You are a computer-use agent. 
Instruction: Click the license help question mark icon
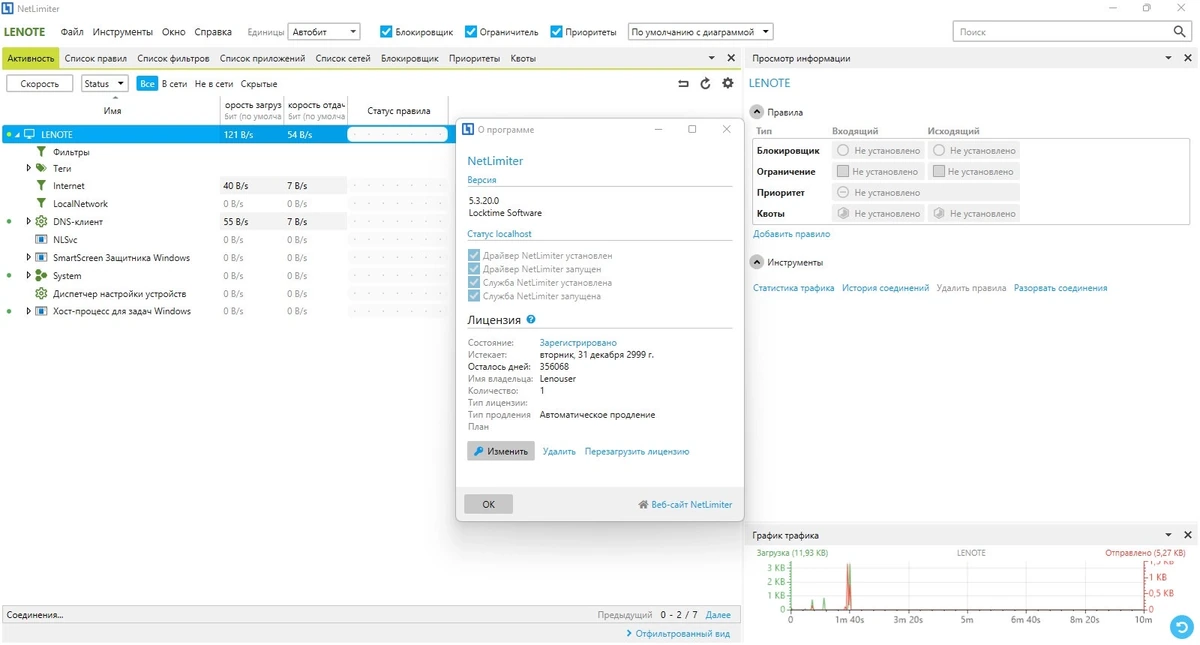[531, 320]
